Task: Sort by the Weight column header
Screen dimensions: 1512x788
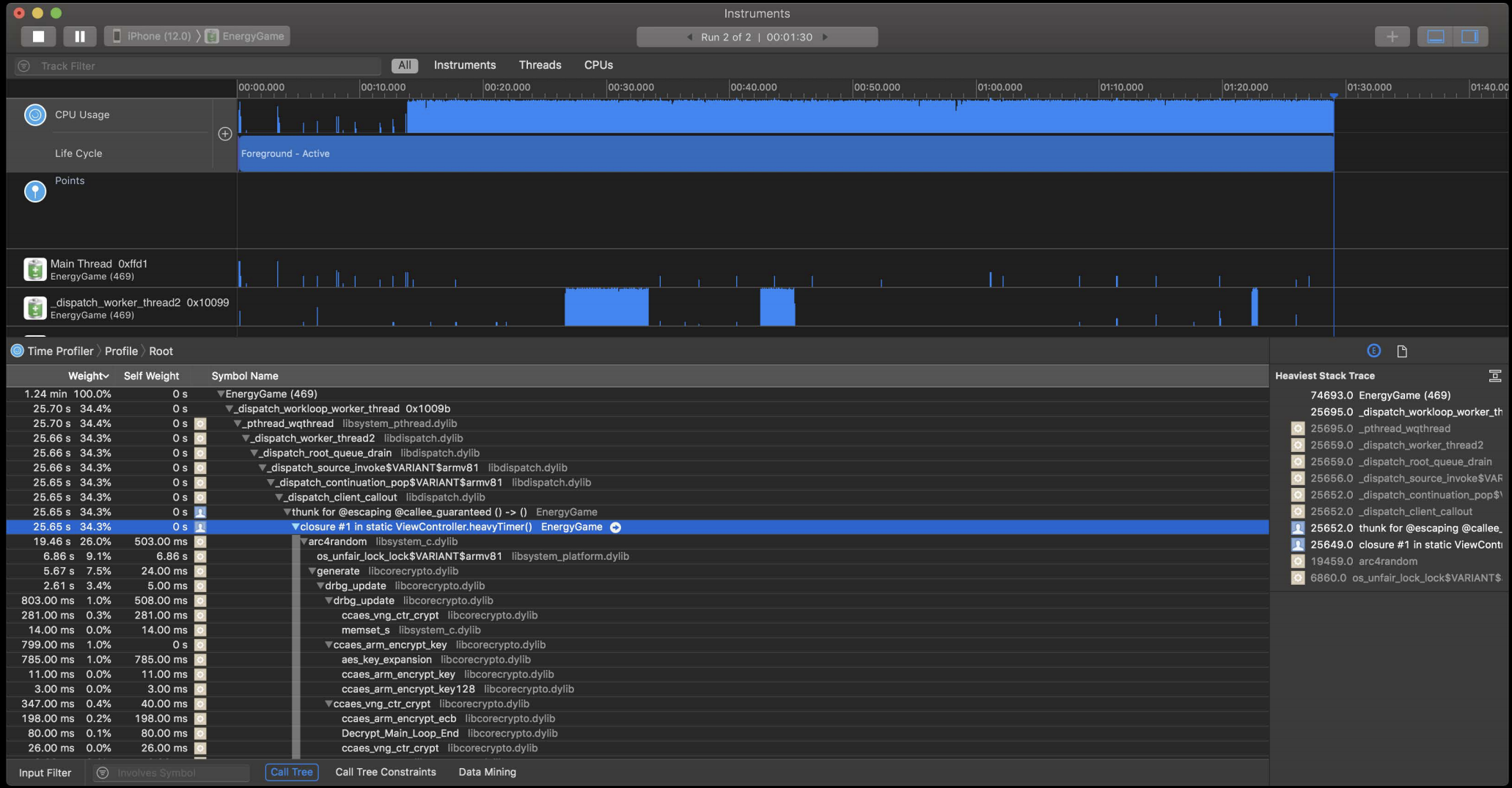Action: [88, 376]
